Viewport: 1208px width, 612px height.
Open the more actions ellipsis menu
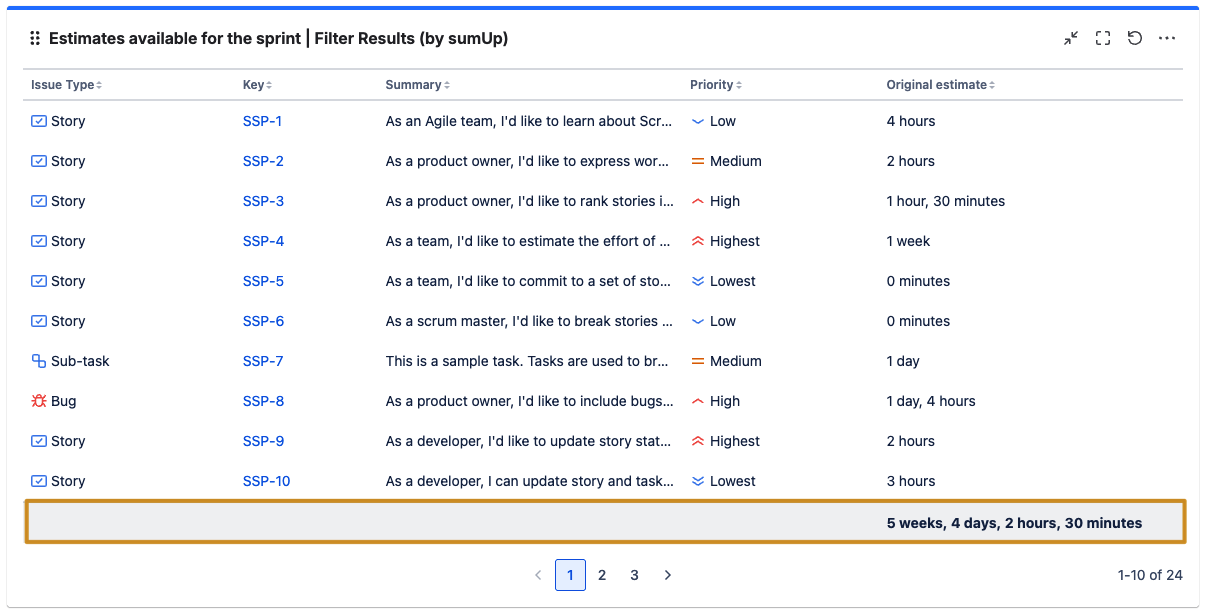click(x=1167, y=38)
